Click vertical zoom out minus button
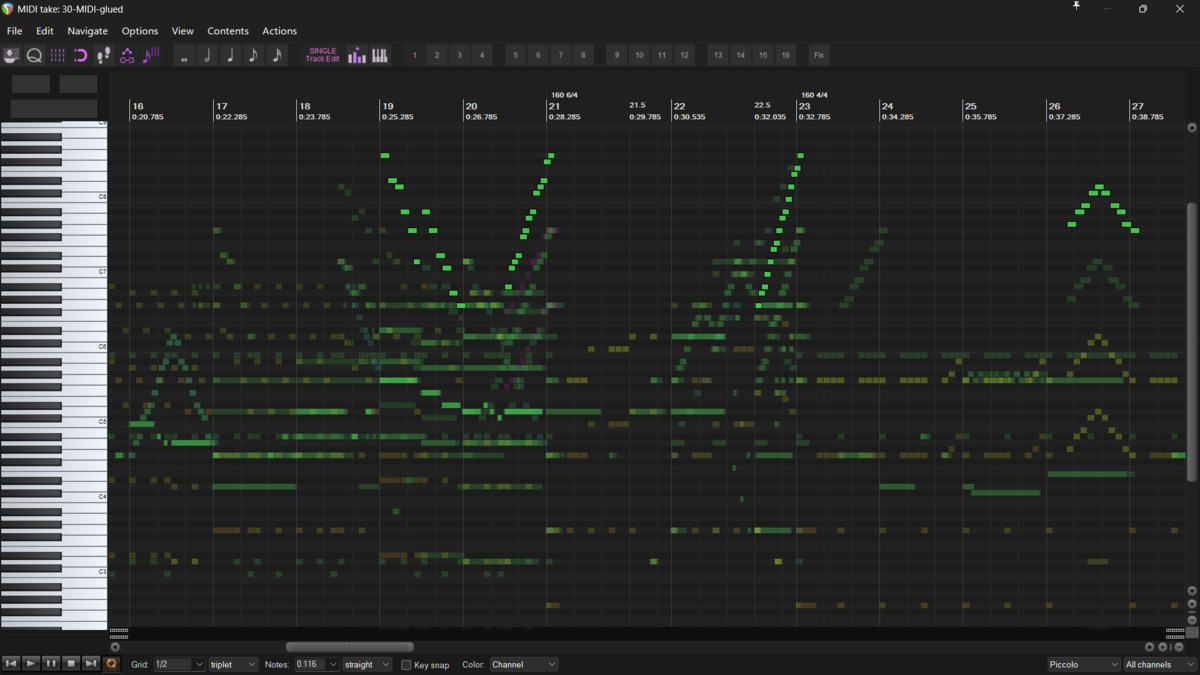The height and width of the screenshot is (675, 1200). click(1192, 618)
